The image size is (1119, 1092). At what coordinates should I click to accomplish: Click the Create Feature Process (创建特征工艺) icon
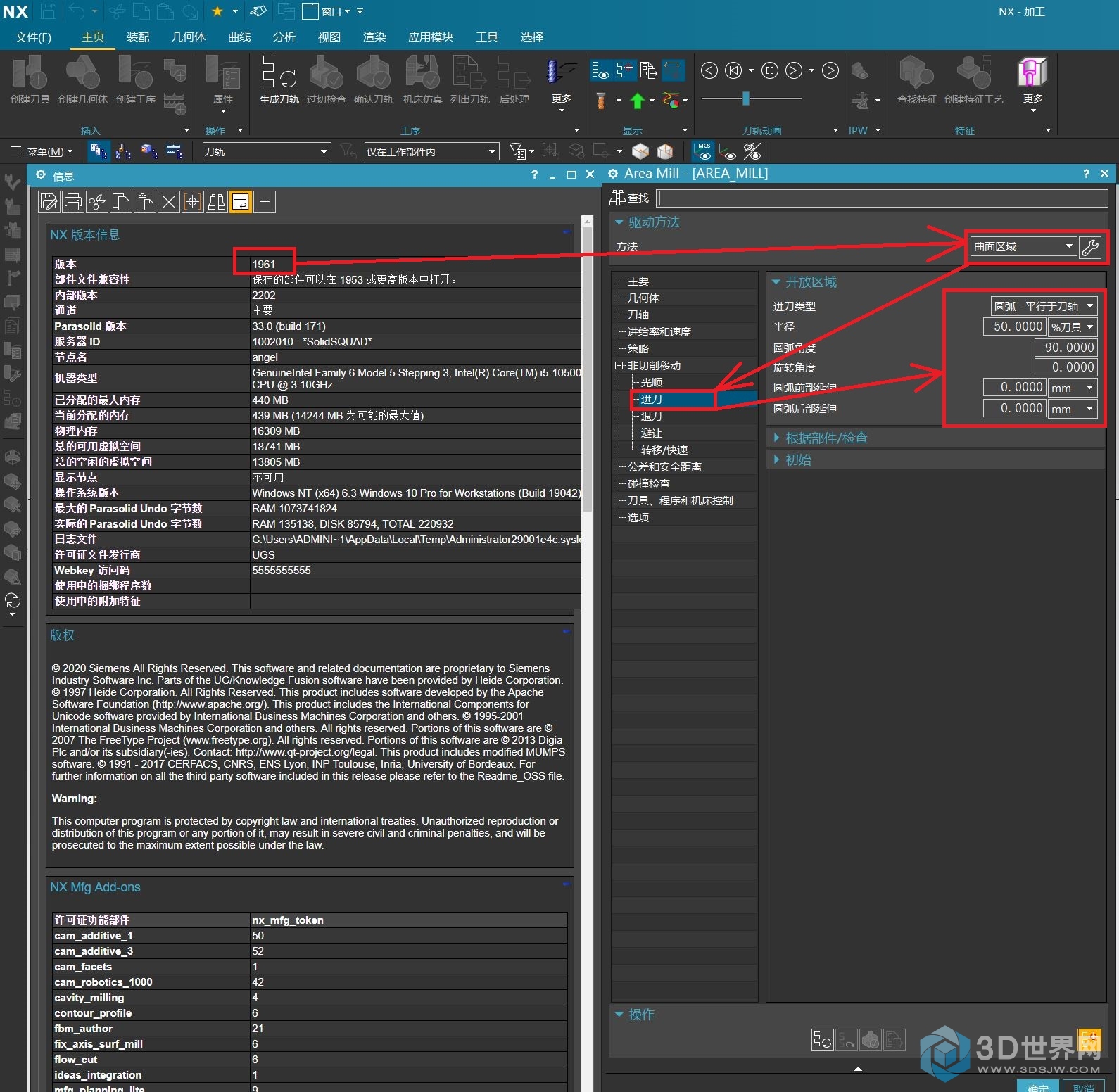(x=974, y=72)
